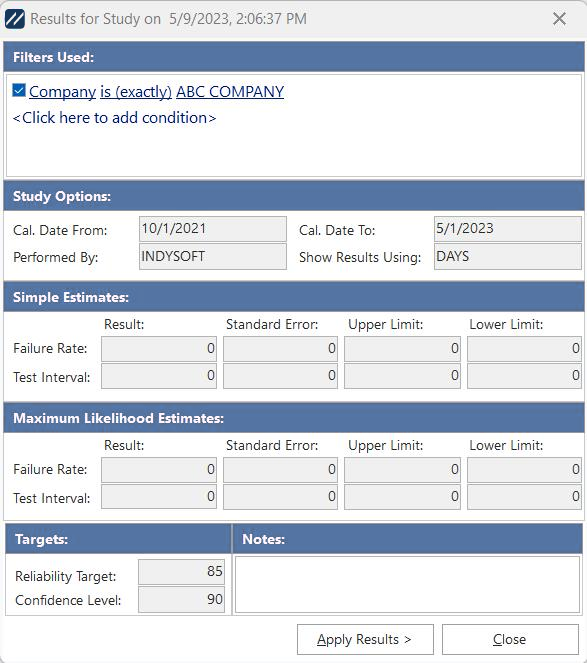Click the Show Results Using DAYS field
587x663 pixels.
coord(507,256)
